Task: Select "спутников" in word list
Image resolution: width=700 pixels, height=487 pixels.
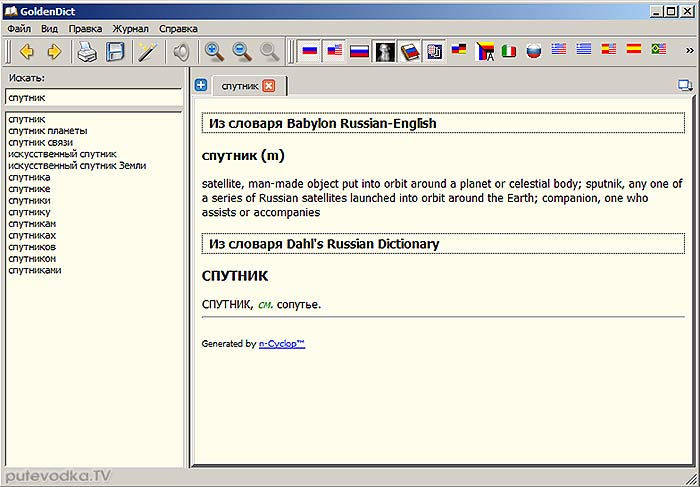Action: (32, 247)
